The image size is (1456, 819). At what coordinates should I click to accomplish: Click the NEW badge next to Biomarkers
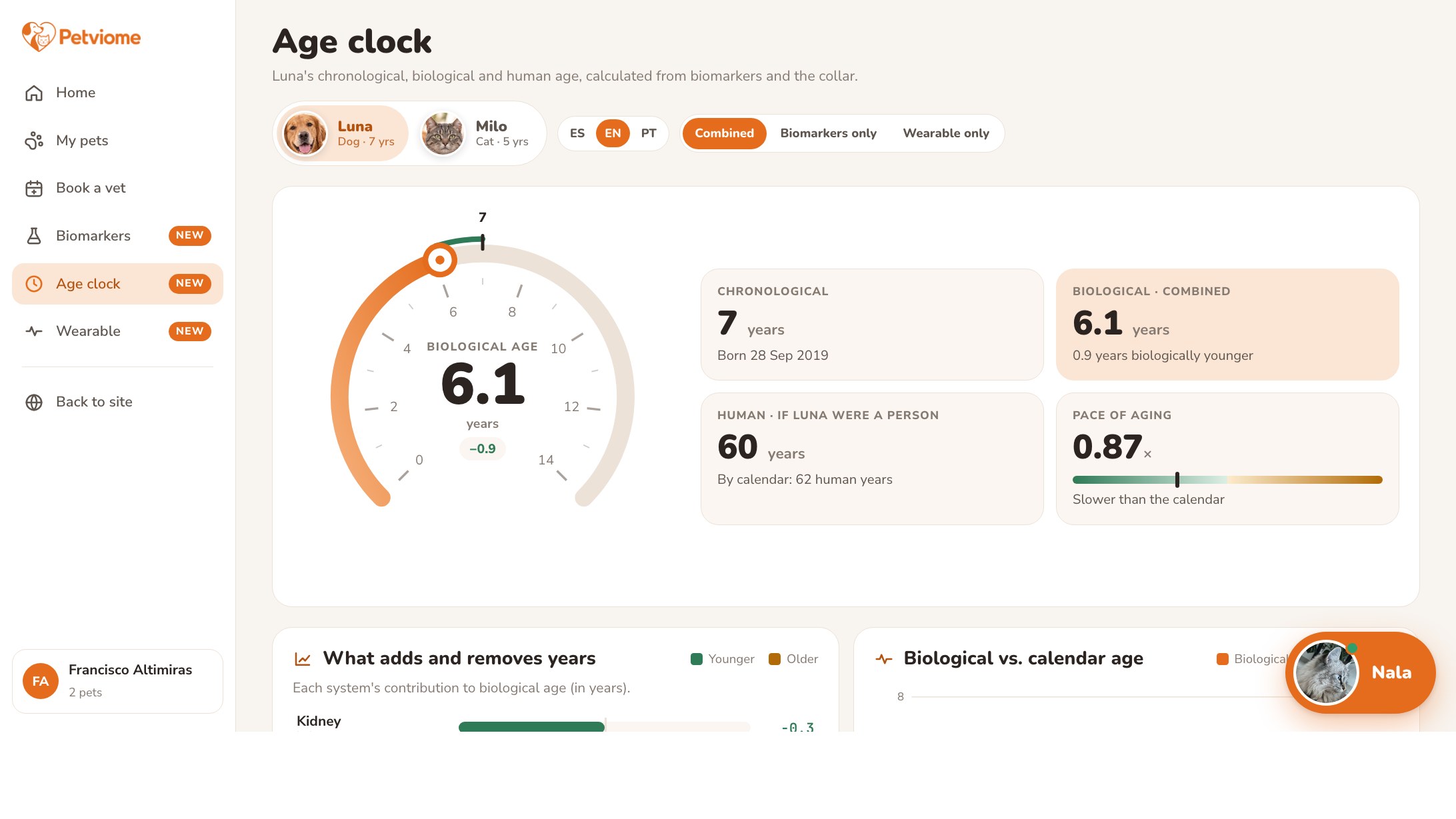[x=190, y=236]
